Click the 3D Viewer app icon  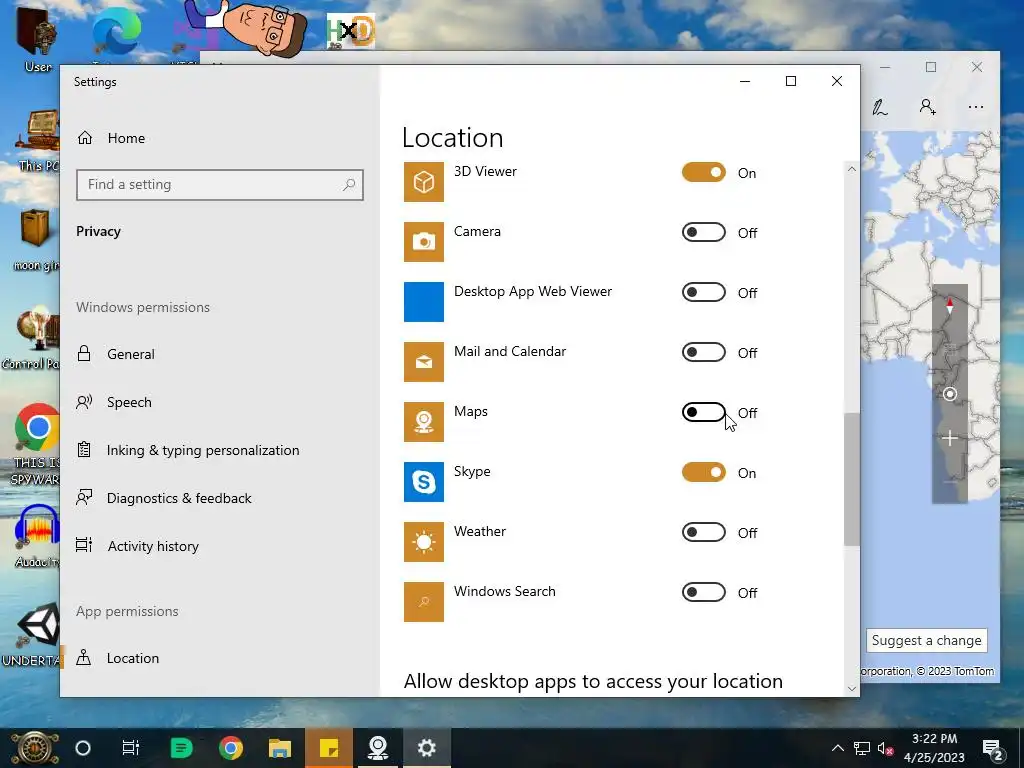pos(423,182)
